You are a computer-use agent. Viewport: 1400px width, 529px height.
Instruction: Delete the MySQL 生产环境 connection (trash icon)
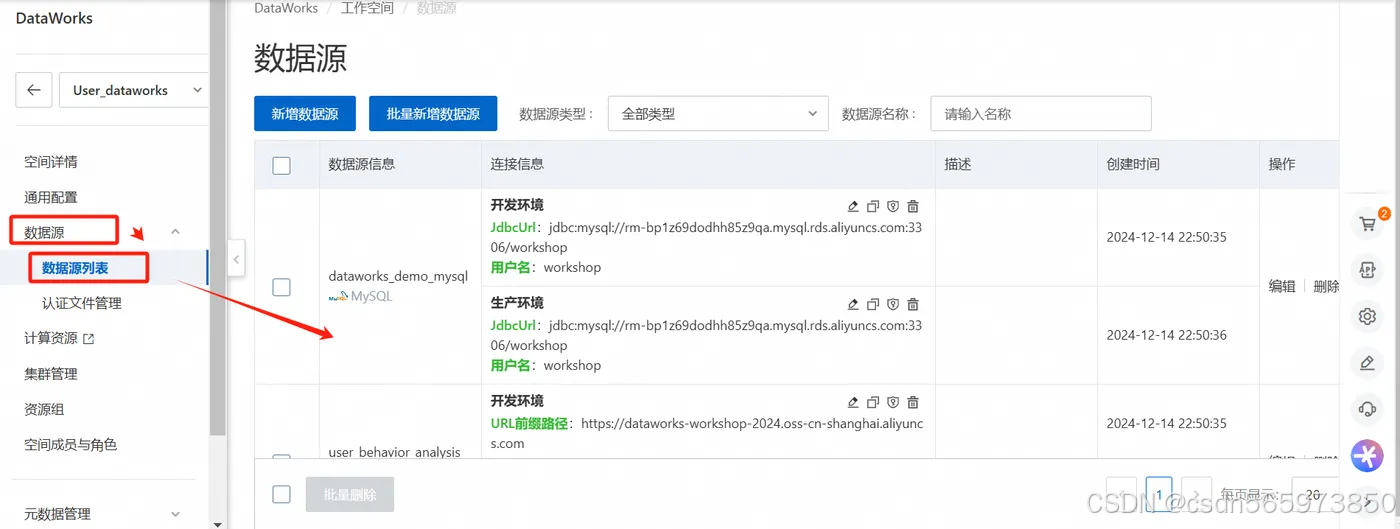(x=913, y=304)
